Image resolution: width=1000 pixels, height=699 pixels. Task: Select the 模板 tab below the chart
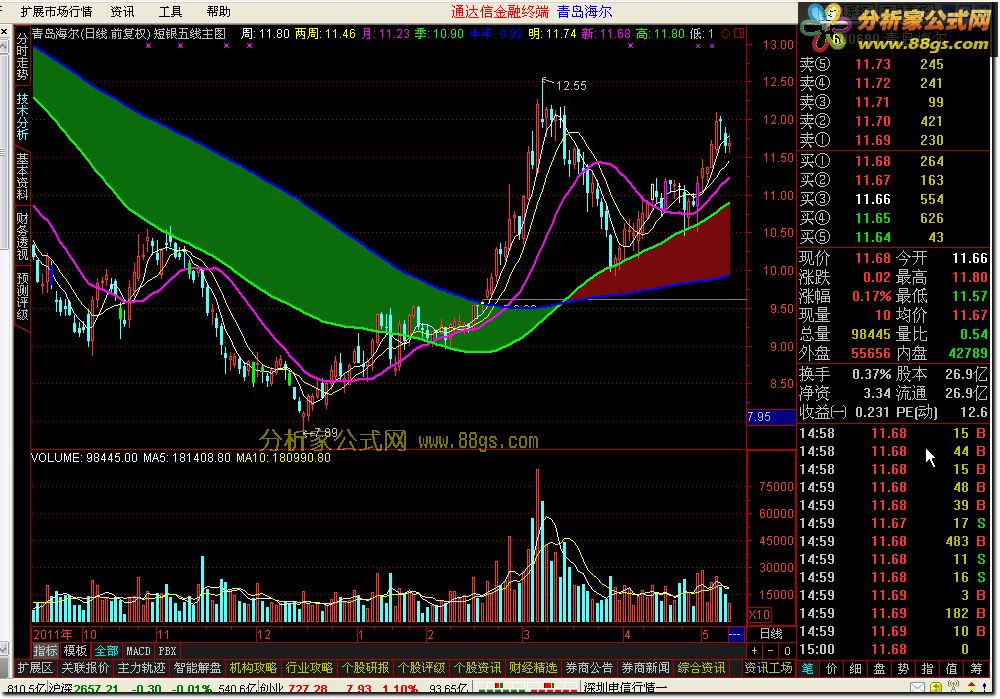[75, 651]
